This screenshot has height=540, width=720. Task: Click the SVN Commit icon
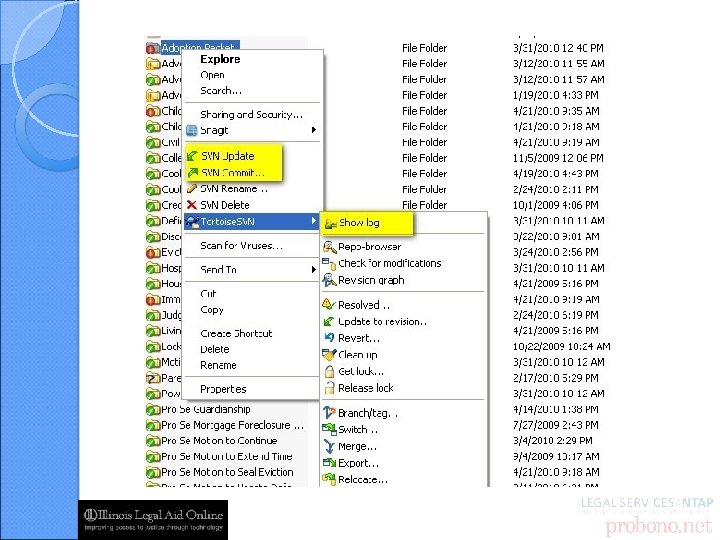pyautogui.click(x=192, y=173)
